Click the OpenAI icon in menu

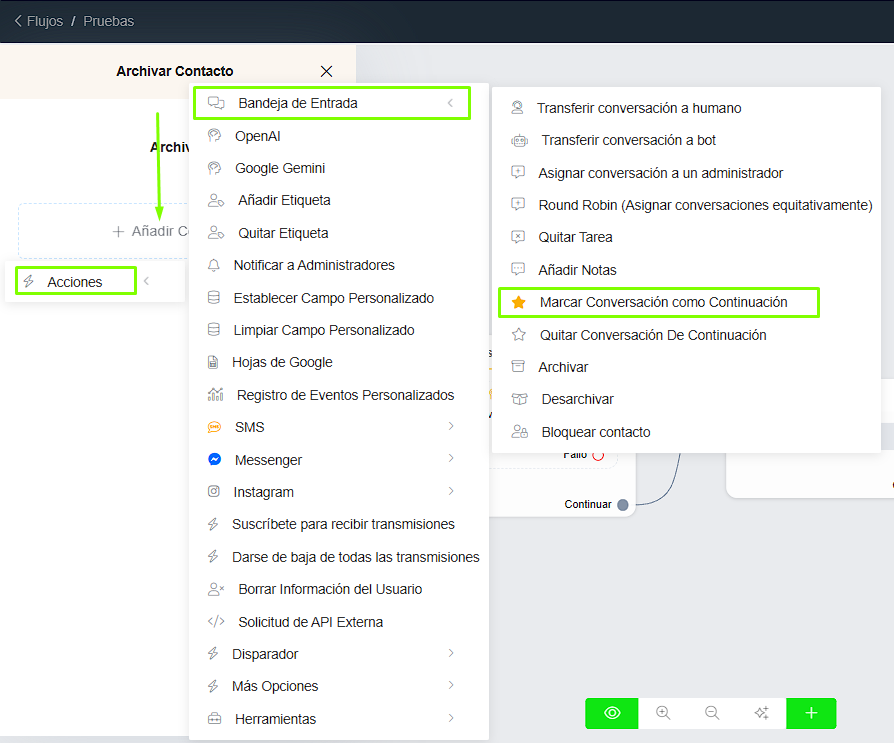click(x=214, y=136)
